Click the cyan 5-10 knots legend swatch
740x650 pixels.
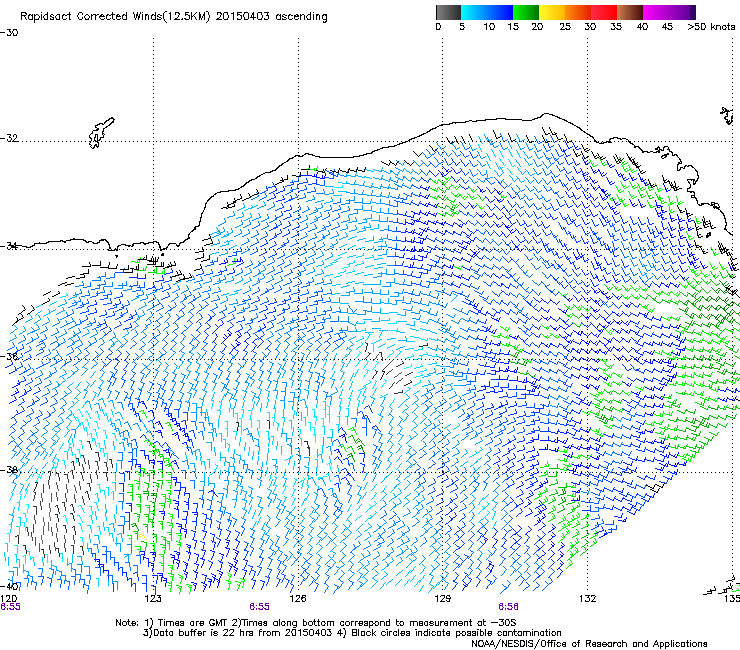pyautogui.click(x=474, y=12)
